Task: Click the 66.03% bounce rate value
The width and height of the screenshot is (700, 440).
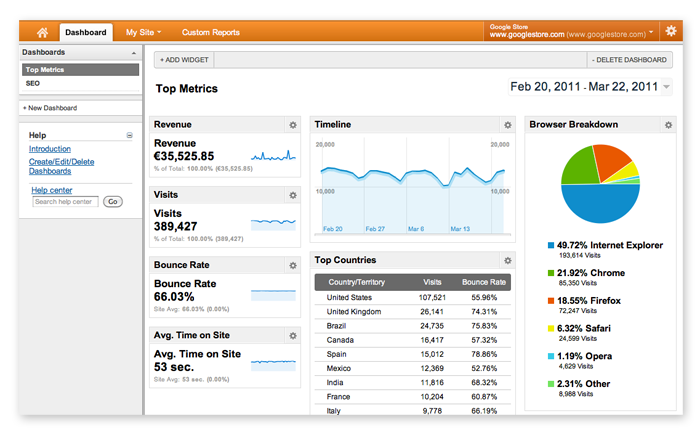Action: coord(174,297)
